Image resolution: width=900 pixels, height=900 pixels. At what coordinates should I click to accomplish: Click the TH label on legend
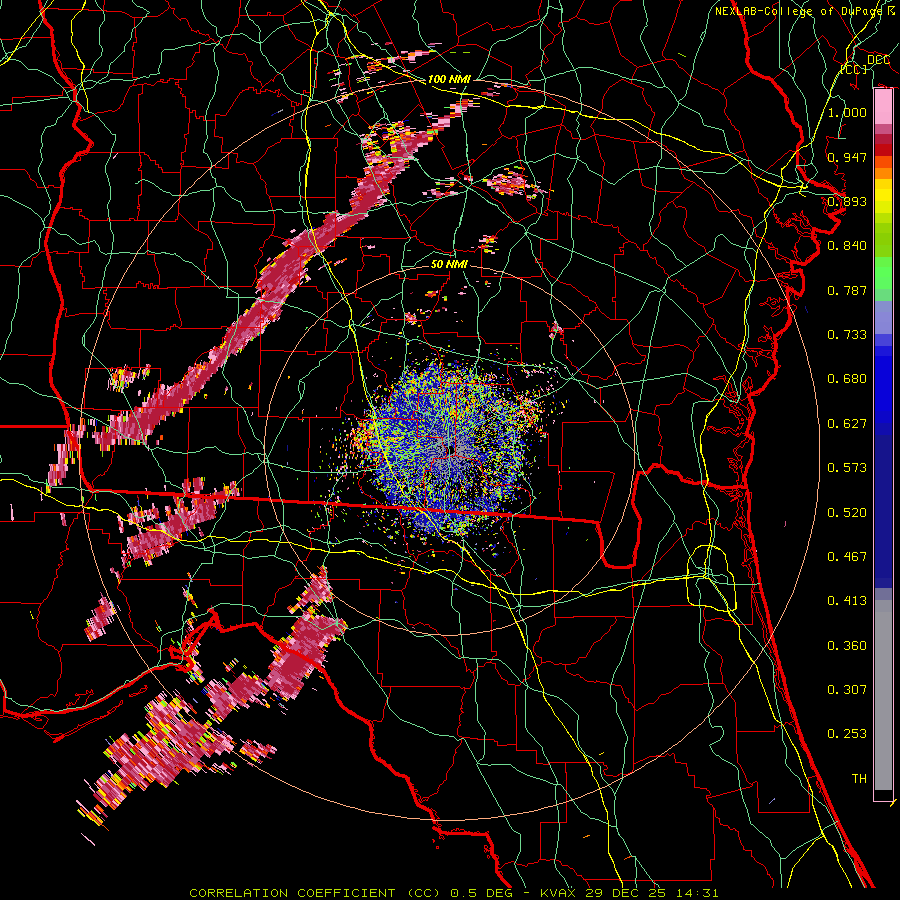coord(859,779)
